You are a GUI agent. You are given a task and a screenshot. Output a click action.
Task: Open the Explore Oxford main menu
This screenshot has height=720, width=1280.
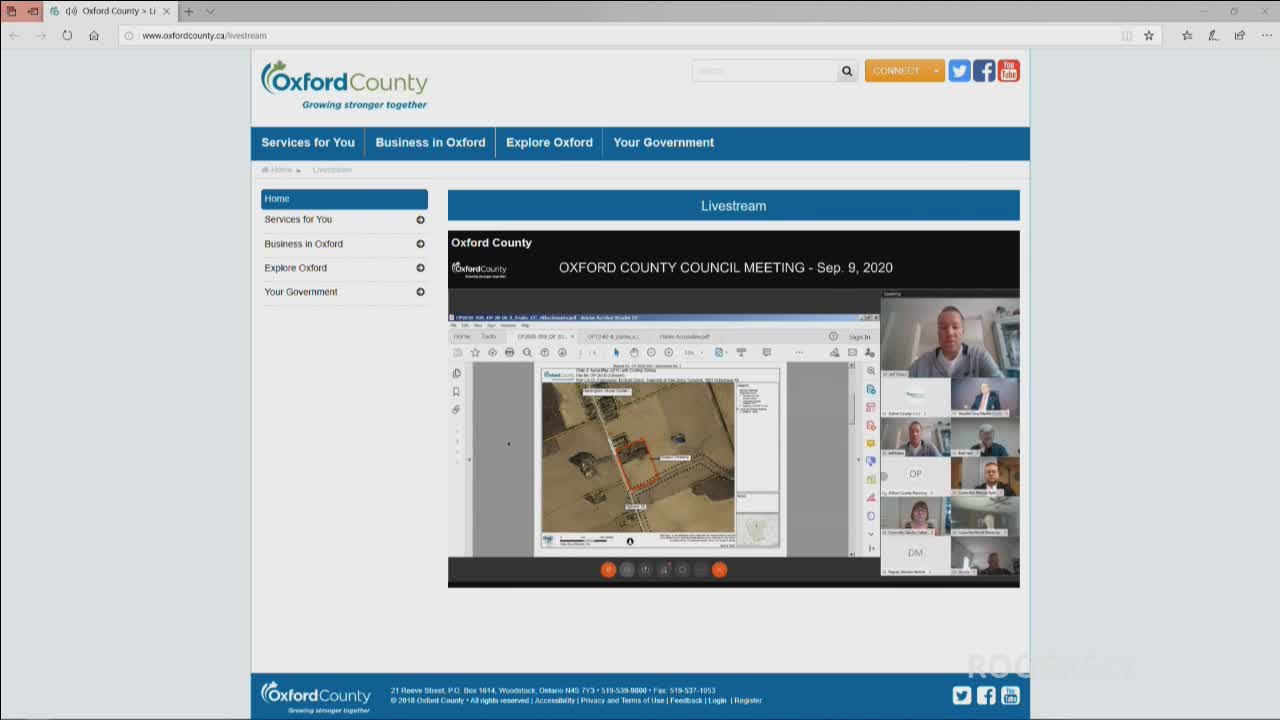pos(549,143)
